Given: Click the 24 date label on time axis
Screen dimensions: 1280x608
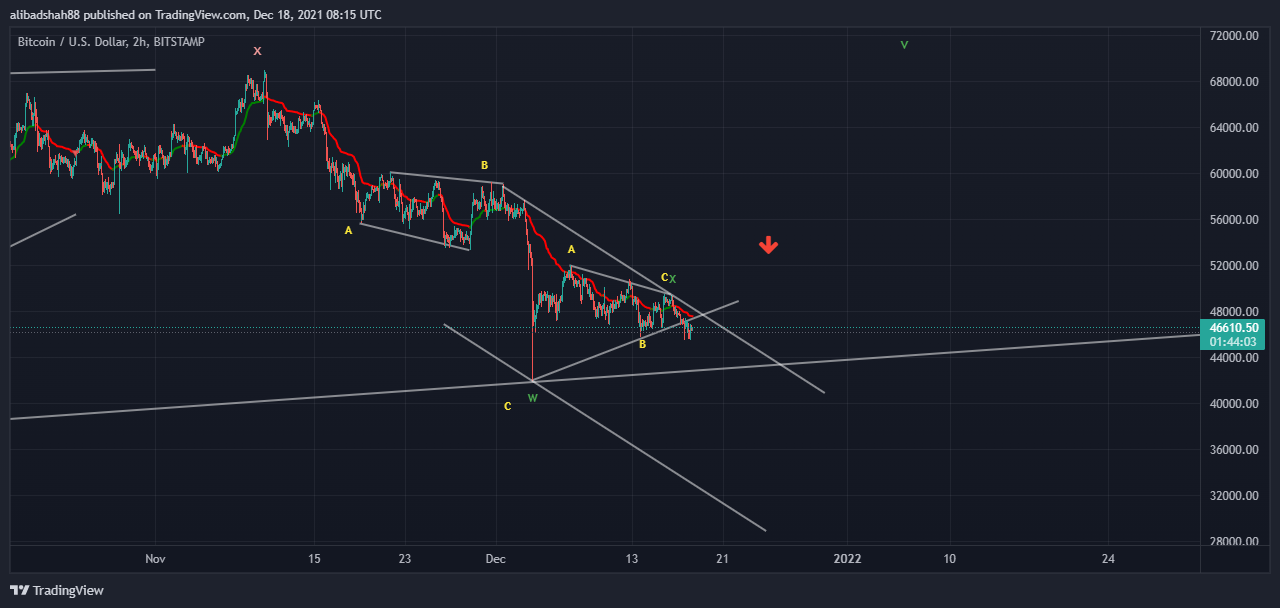Looking at the screenshot, I should 1108,557.
